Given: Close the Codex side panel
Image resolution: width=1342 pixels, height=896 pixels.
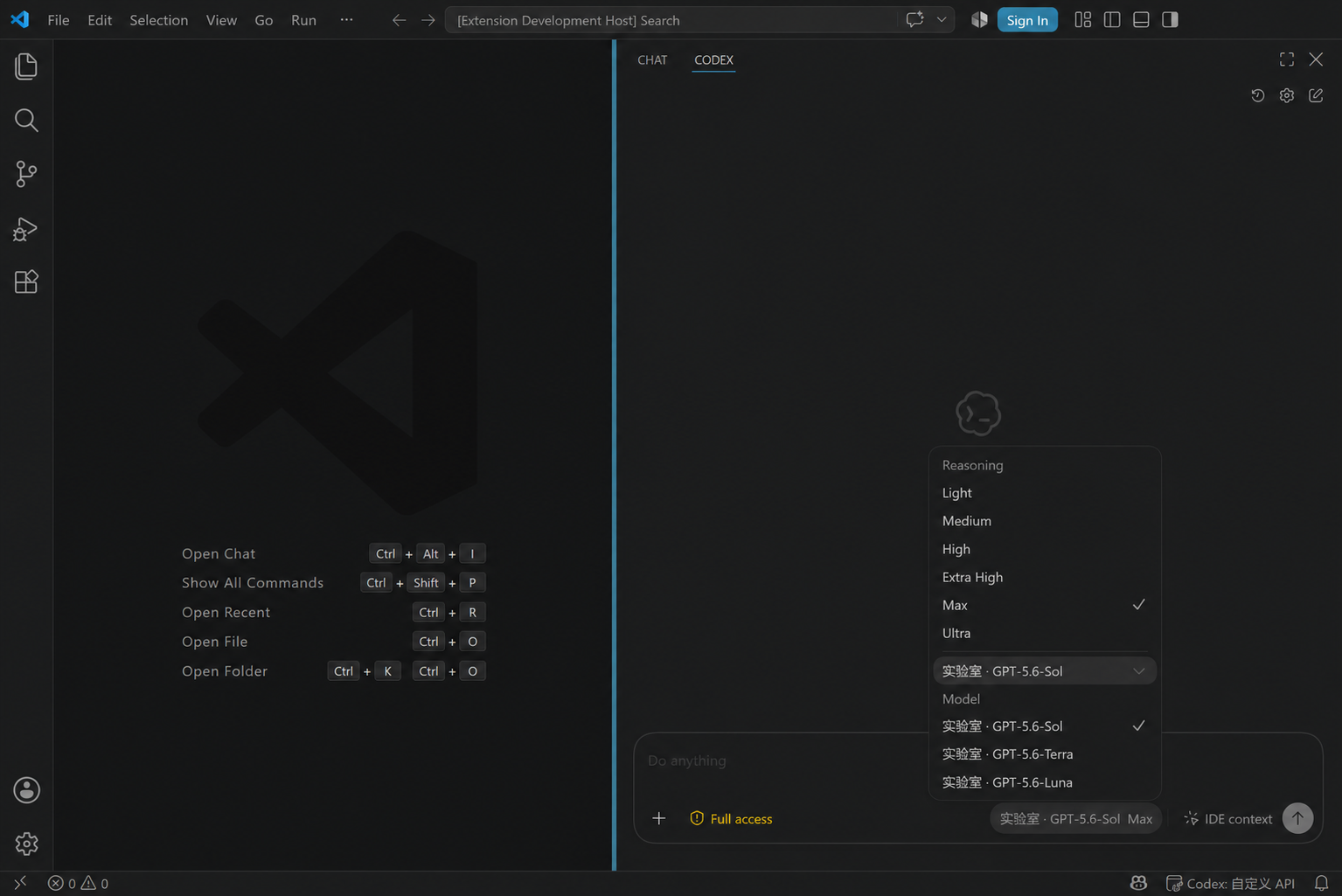Looking at the screenshot, I should [1316, 59].
